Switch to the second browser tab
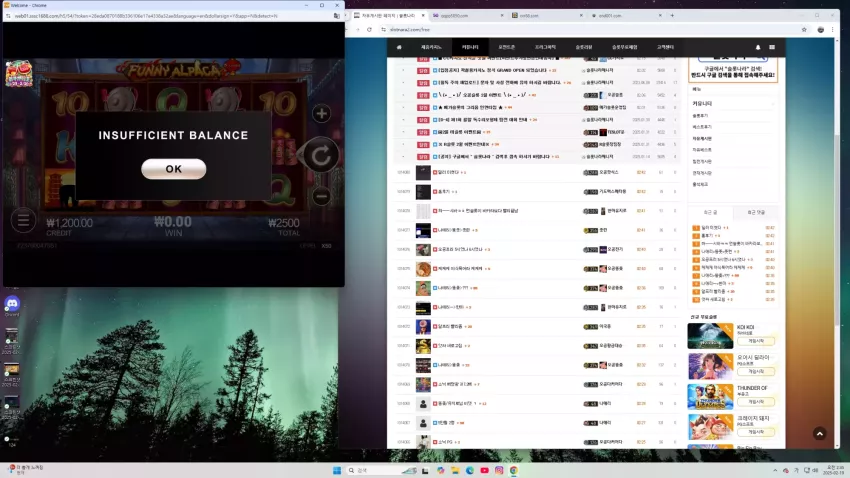 (x=468, y=16)
